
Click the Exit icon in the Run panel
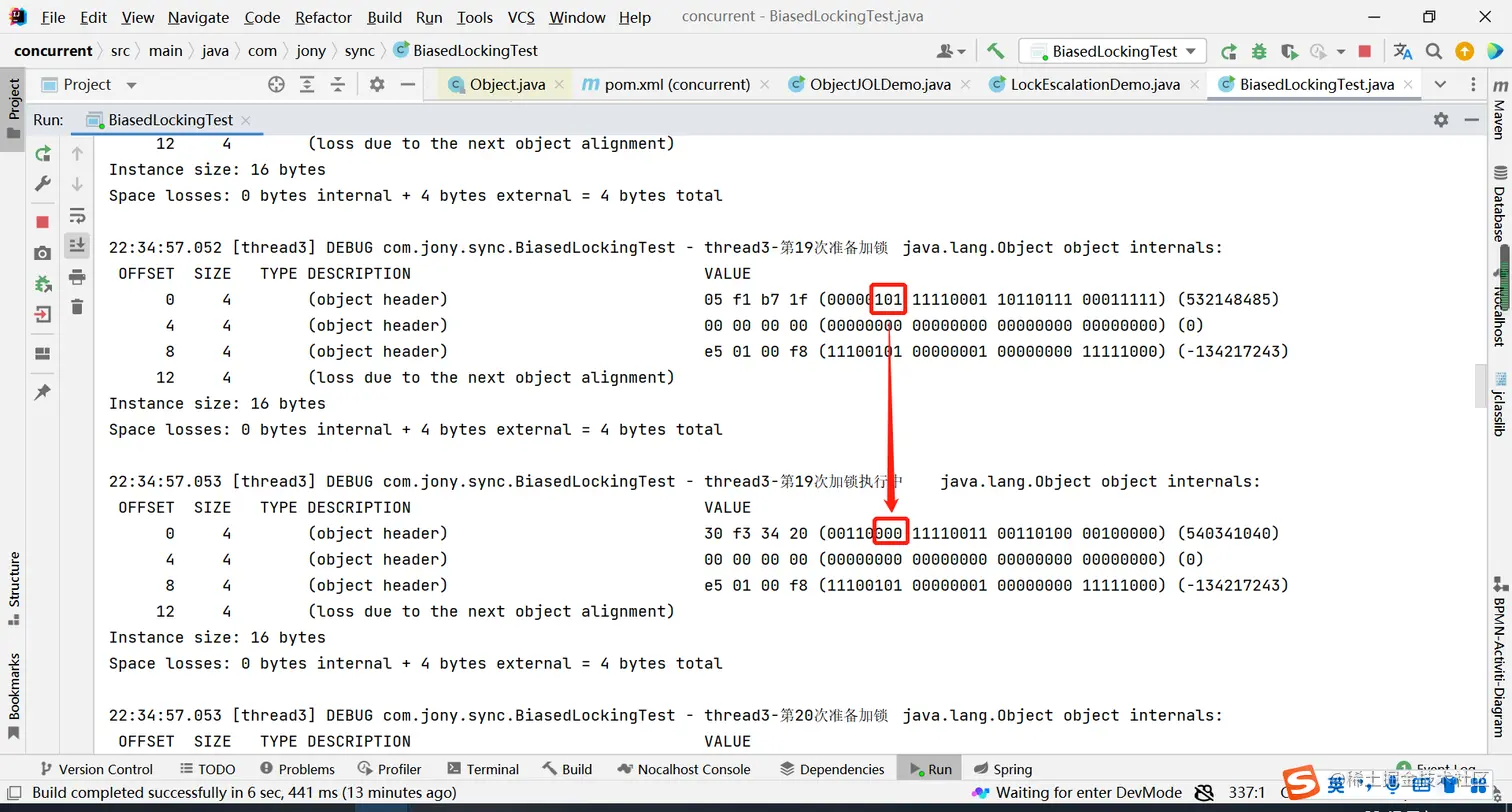click(43, 314)
